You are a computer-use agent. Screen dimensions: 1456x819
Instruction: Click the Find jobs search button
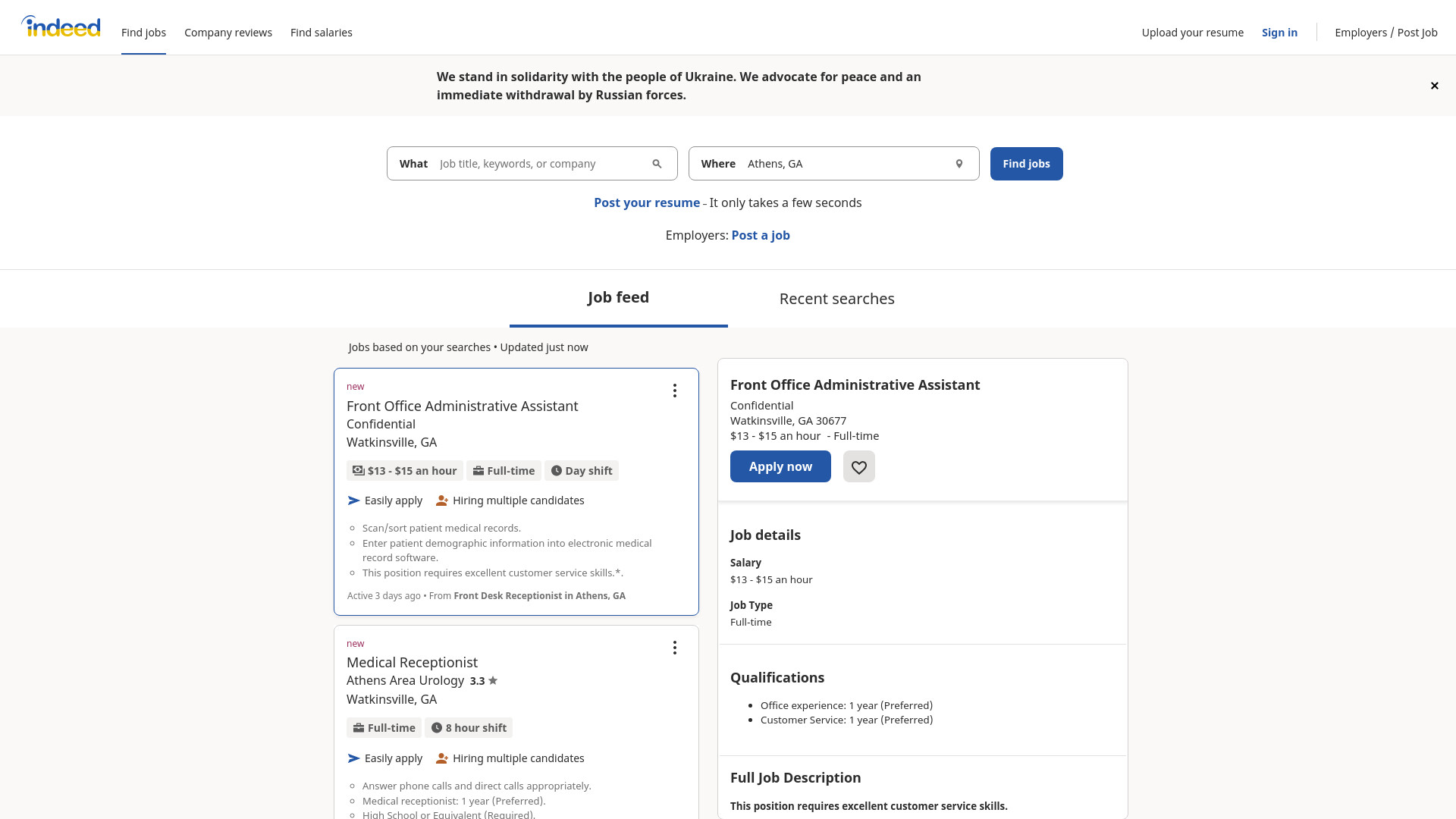1027,164
